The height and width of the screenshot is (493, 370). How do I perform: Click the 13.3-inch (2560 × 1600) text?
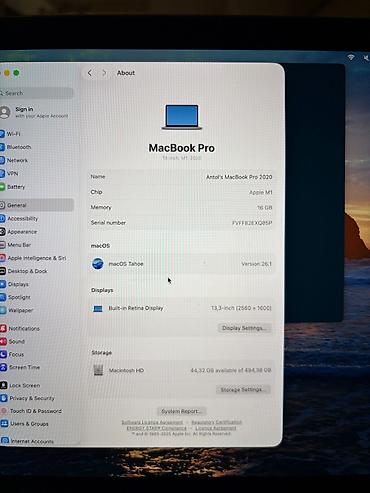(241, 308)
